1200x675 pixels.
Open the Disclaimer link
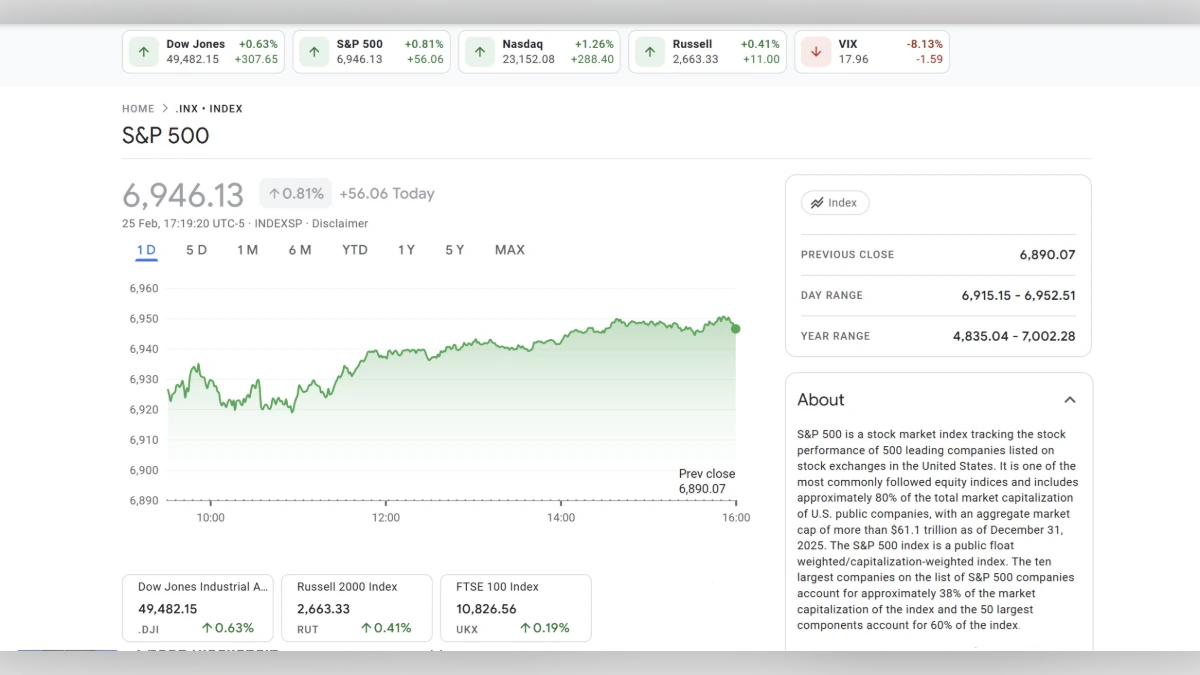pyautogui.click(x=340, y=223)
